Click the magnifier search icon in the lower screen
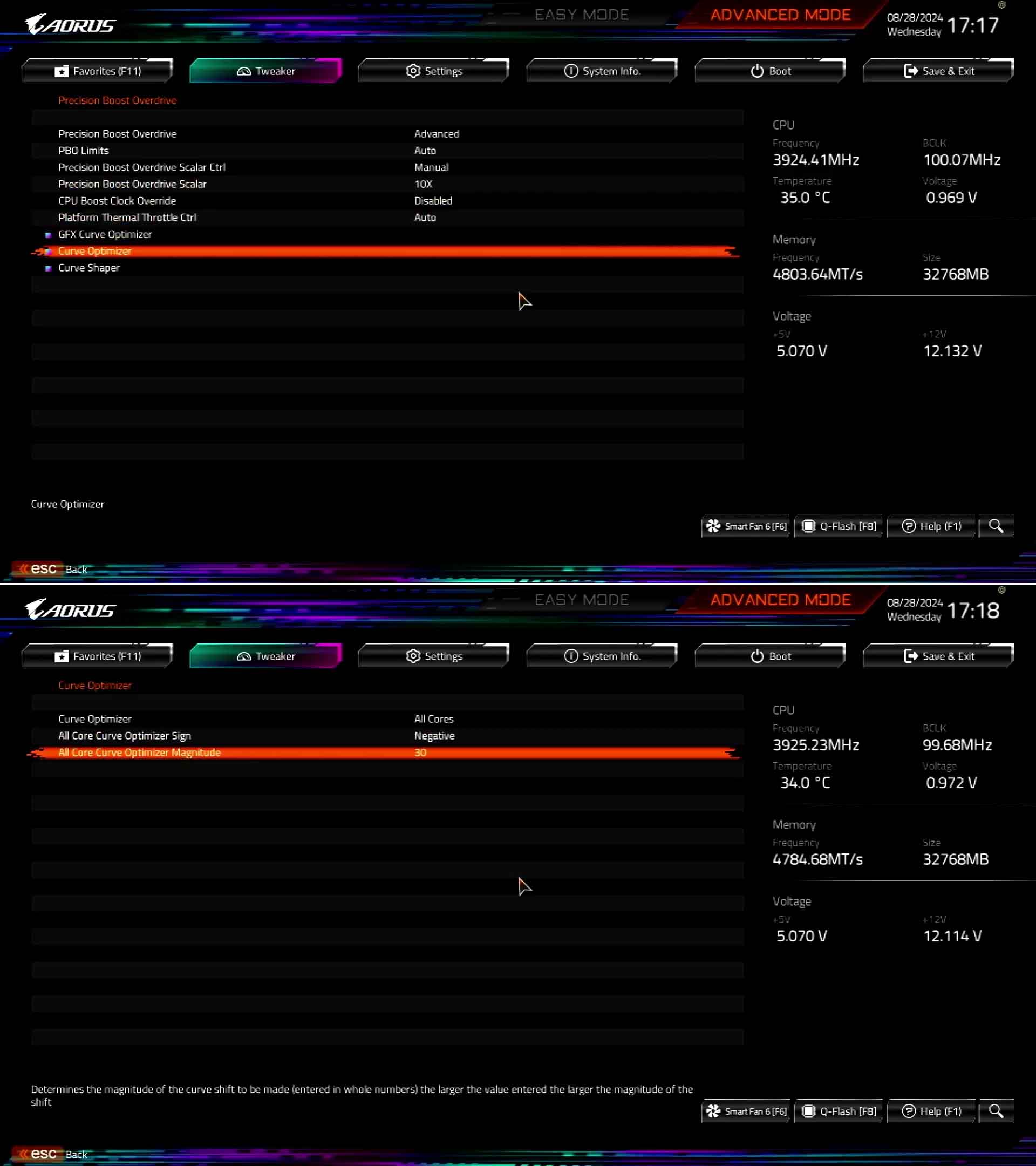 pos(996,1110)
